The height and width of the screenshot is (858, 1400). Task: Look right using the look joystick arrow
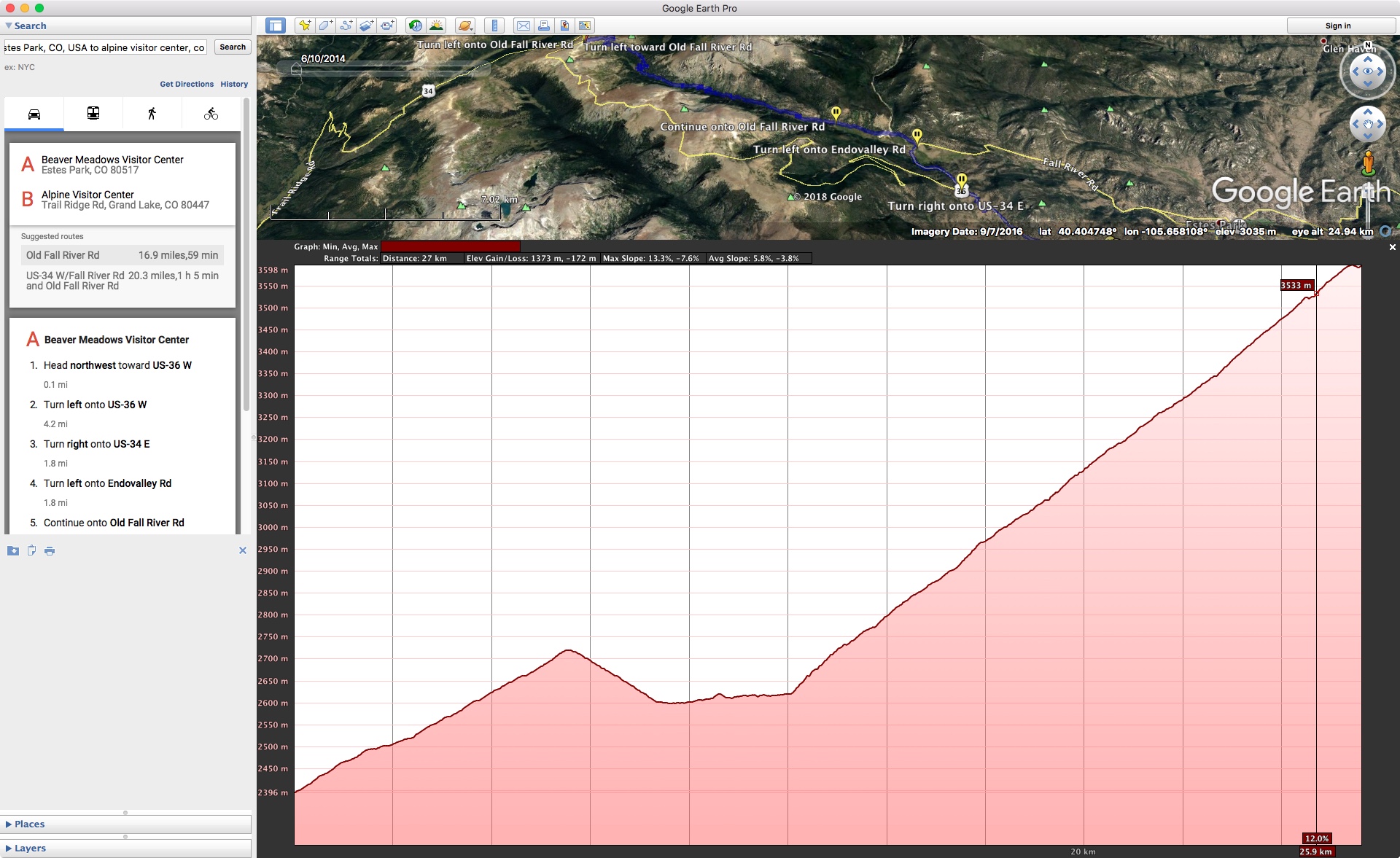click(1380, 71)
